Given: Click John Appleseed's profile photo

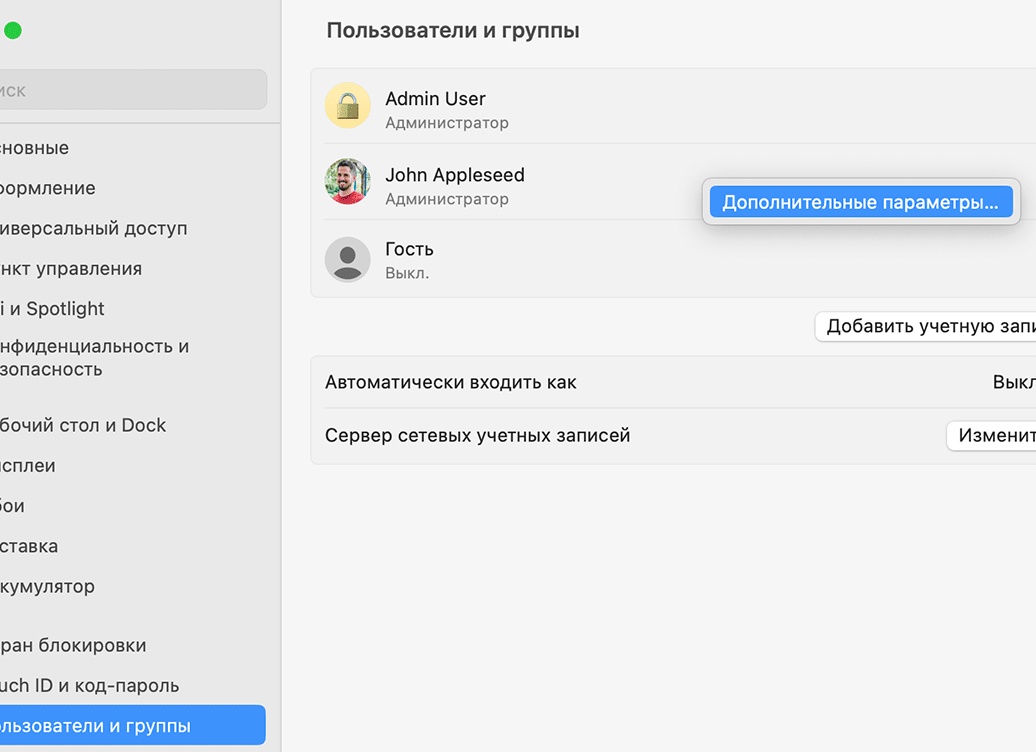Looking at the screenshot, I should pyautogui.click(x=348, y=181).
